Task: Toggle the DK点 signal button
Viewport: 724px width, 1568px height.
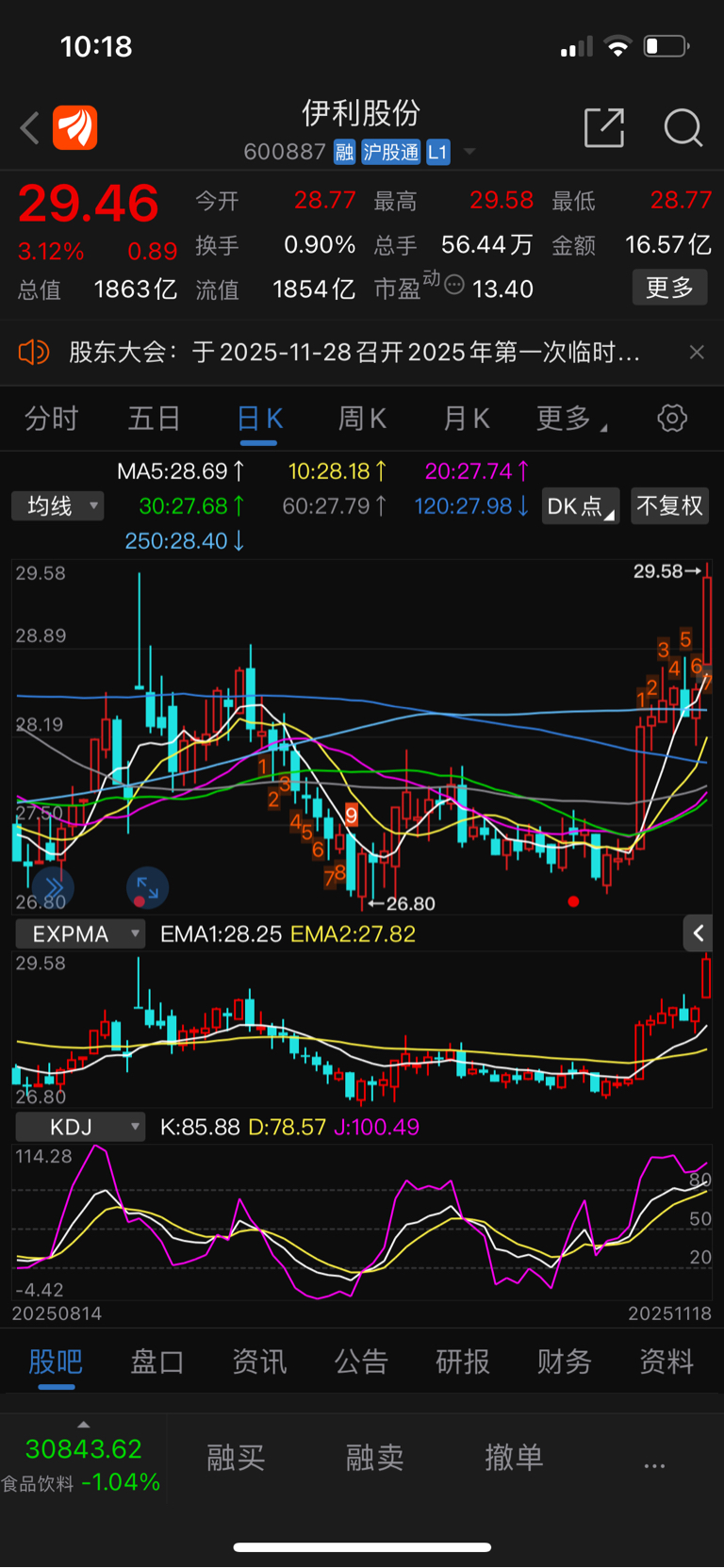Action: (580, 506)
